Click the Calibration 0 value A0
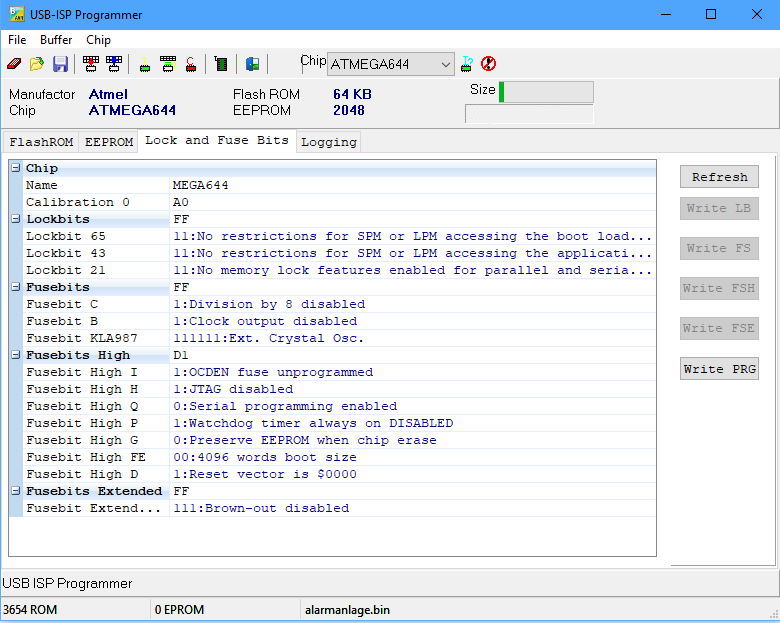 point(181,202)
